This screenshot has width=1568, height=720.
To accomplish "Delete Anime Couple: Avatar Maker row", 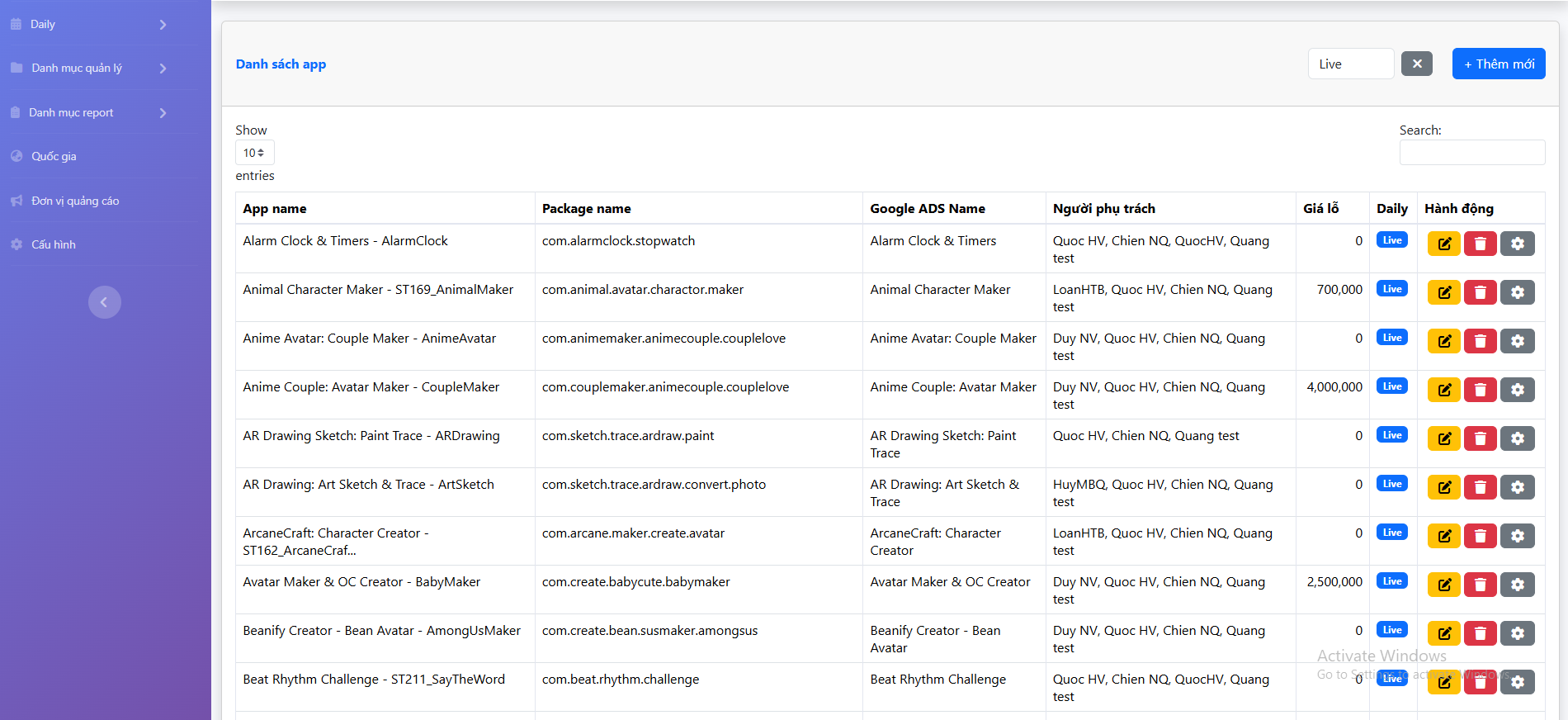I will pos(1480,390).
